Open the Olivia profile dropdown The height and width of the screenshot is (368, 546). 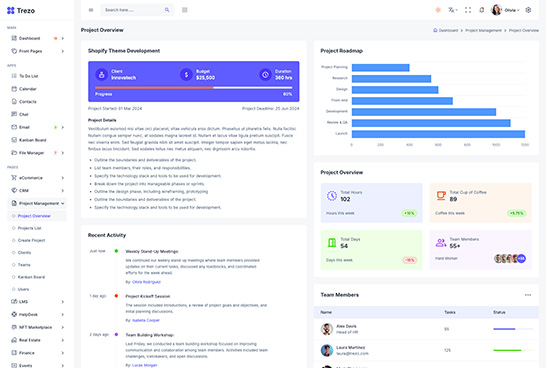[505, 10]
